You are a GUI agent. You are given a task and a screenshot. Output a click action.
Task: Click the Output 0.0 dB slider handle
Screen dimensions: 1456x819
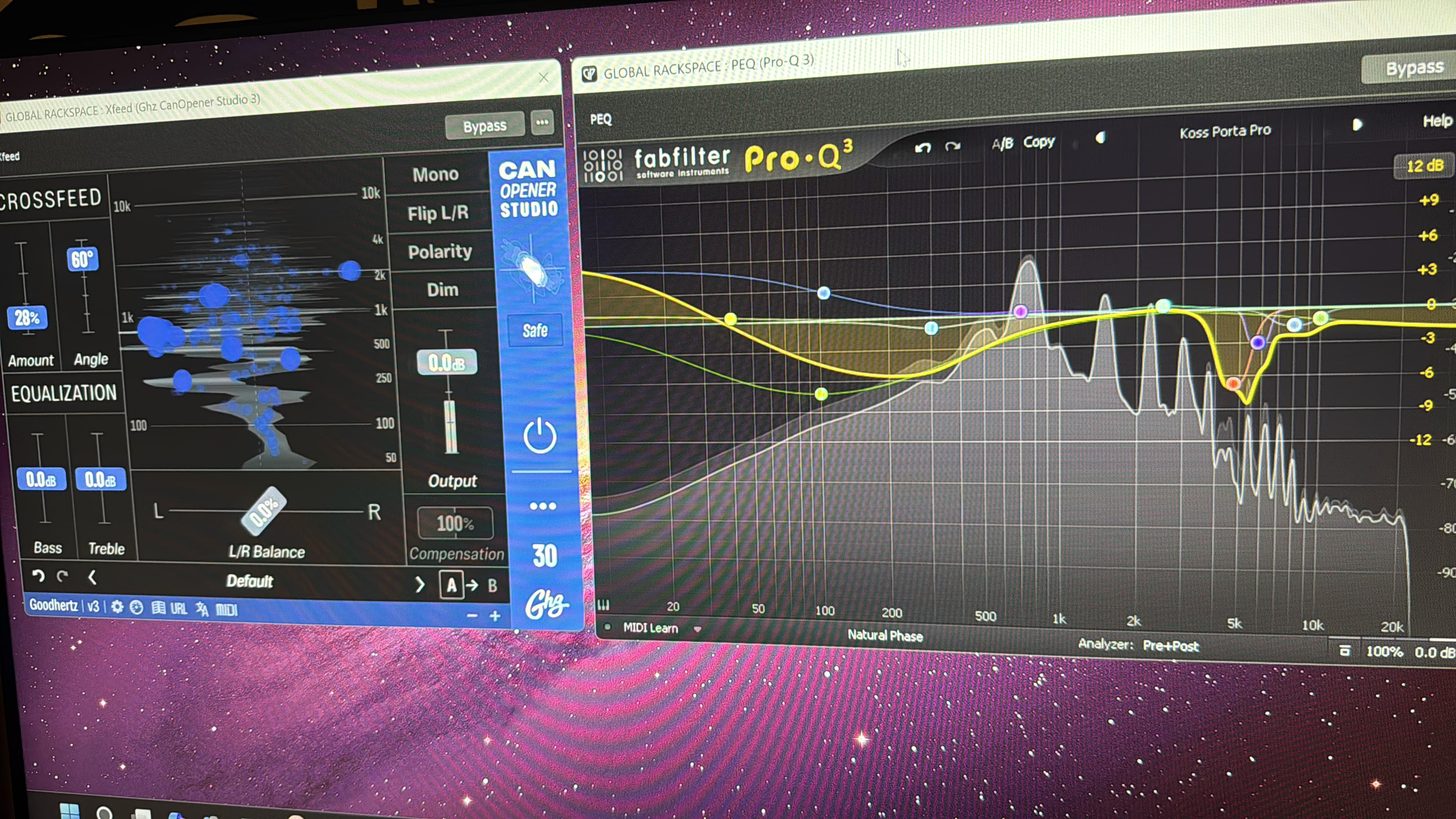[x=447, y=362]
